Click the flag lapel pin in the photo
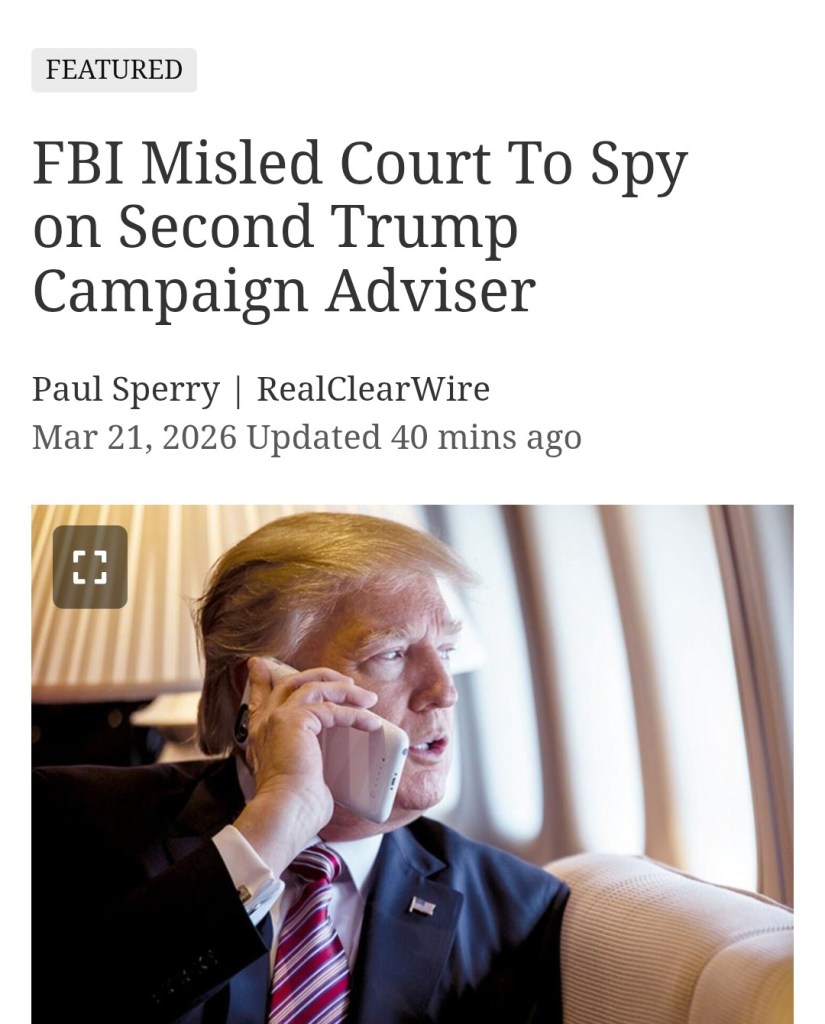 pos(422,906)
